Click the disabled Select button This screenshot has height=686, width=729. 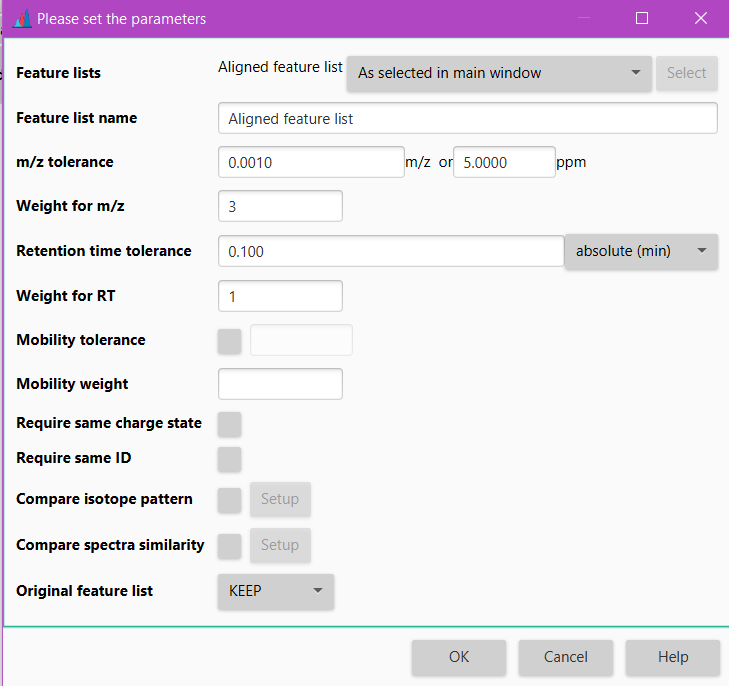(x=687, y=73)
